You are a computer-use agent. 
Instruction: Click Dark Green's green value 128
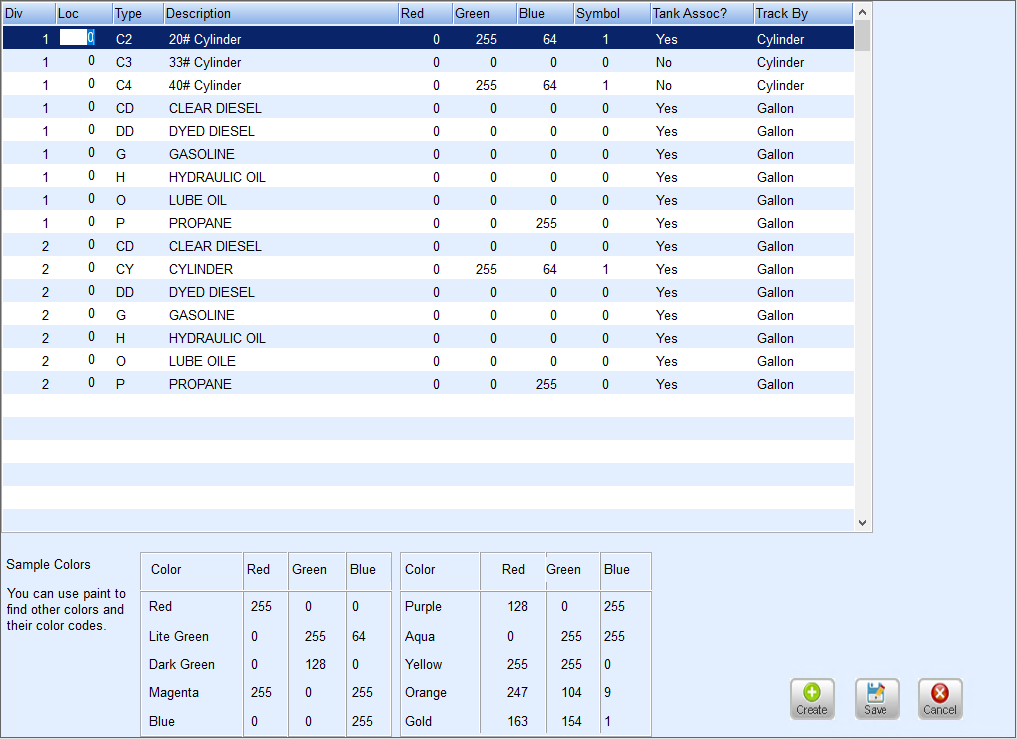click(315, 664)
